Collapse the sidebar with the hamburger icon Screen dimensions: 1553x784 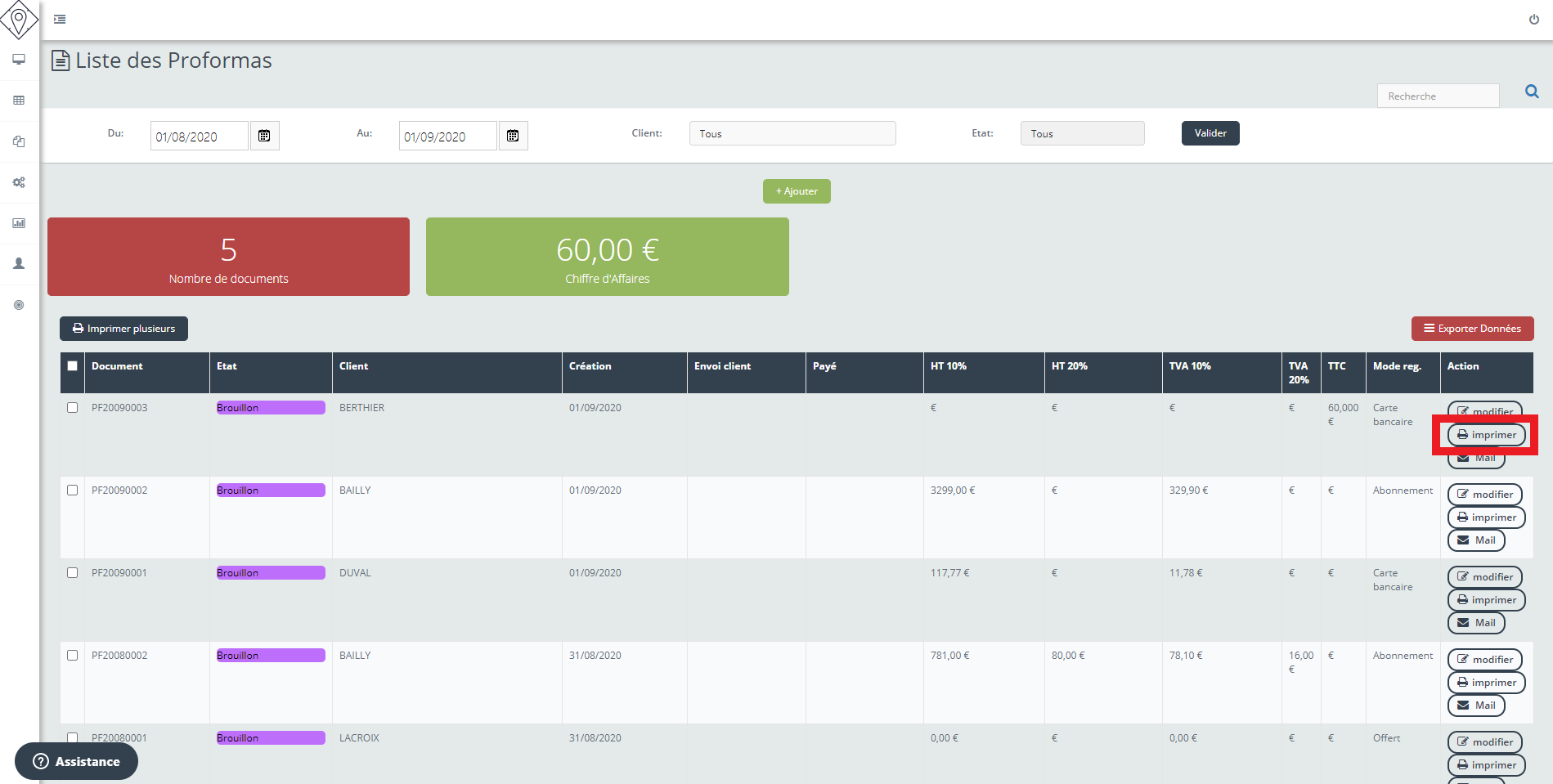click(58, 18)
